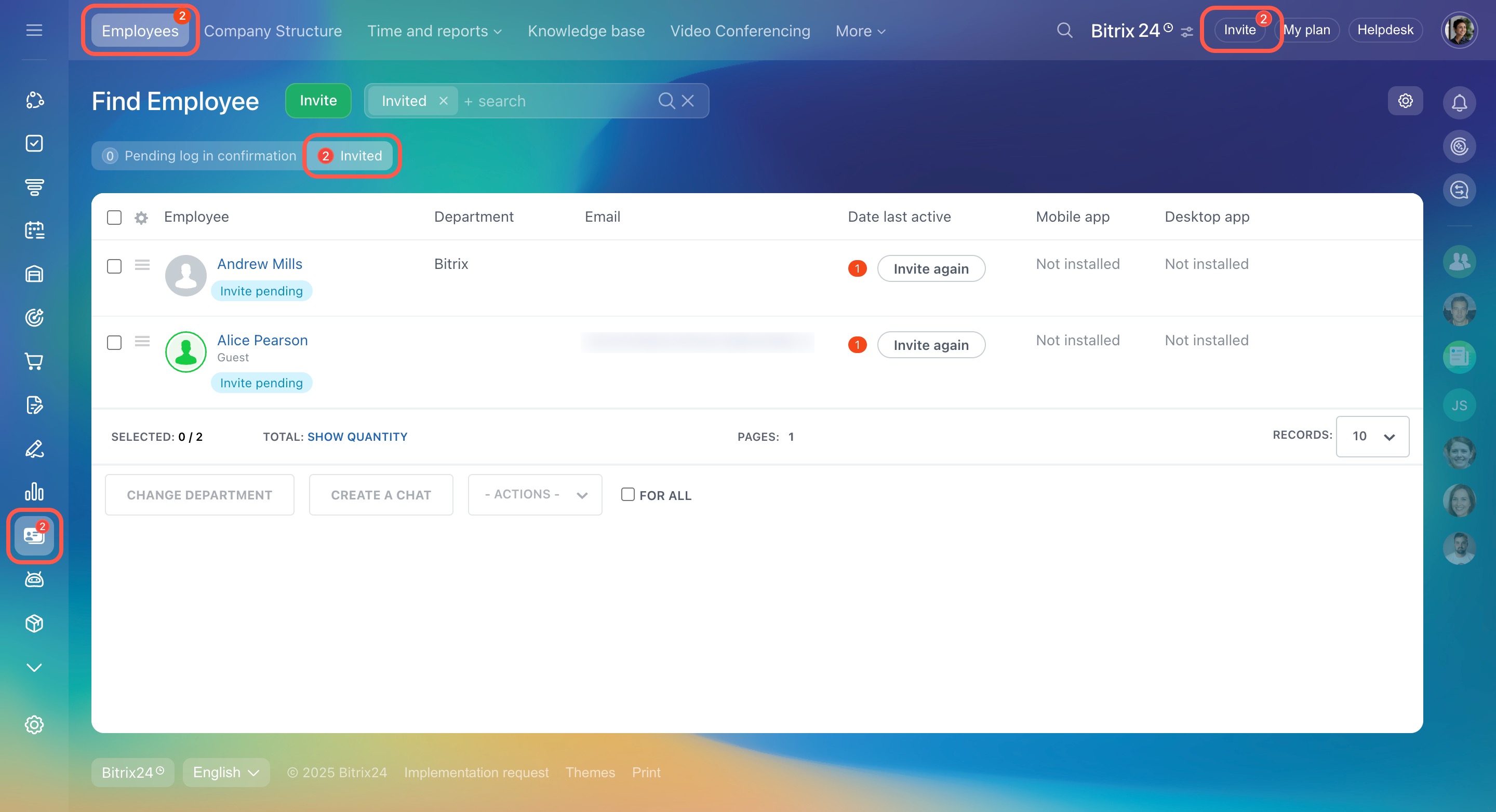The image size is (1496, 812).
Task: Click the magnifier search icon in header
Action: (1064, 30)
